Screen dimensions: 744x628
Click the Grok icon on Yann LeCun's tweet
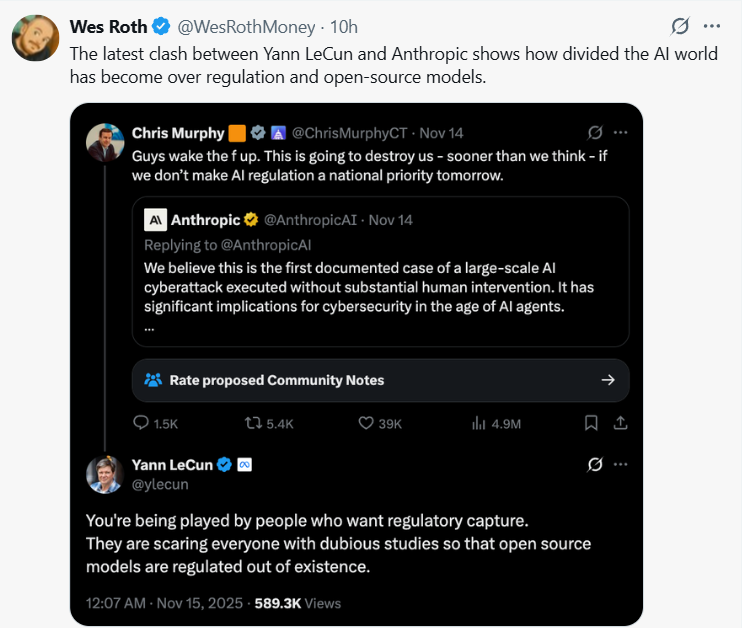pos(595,465)
